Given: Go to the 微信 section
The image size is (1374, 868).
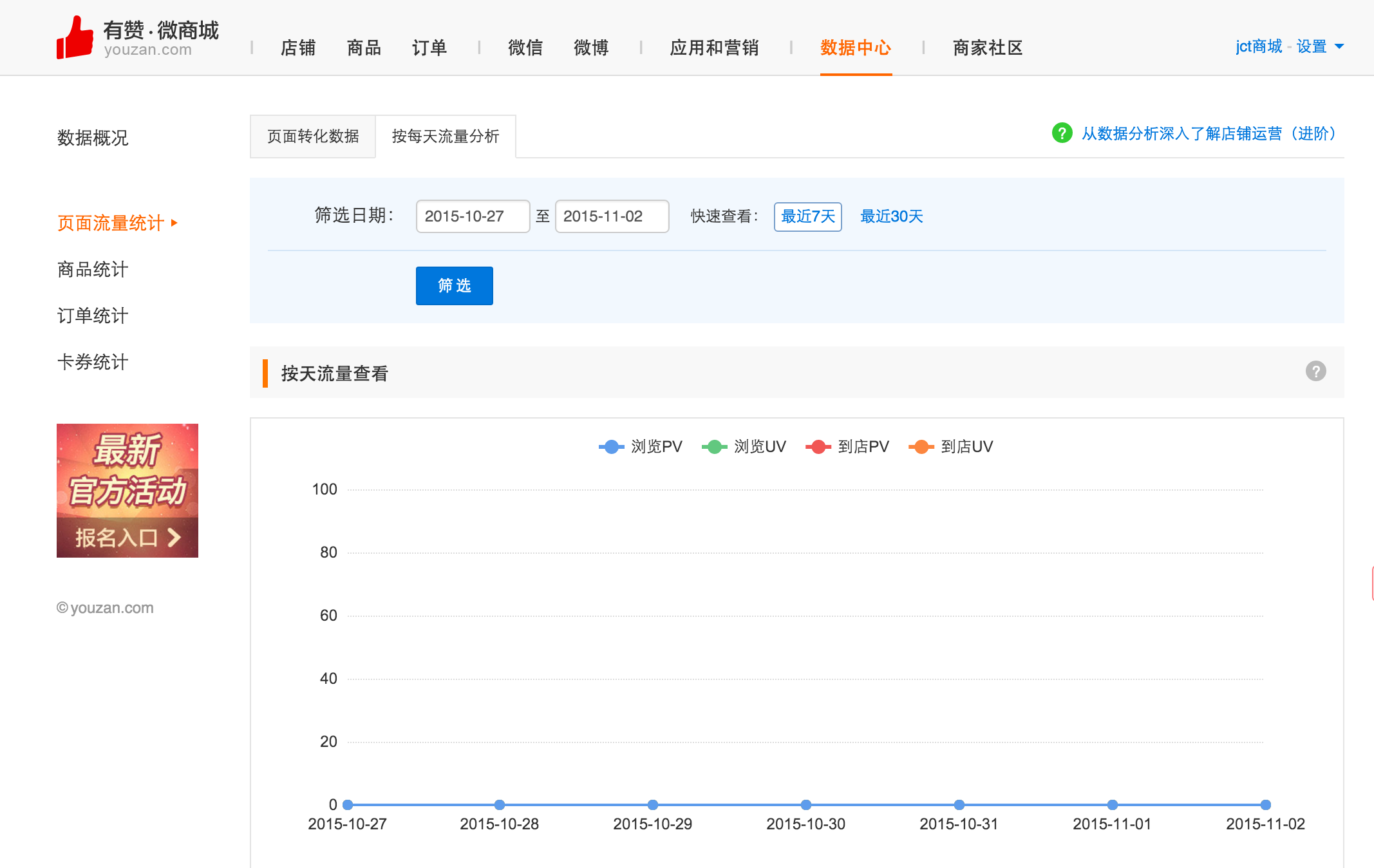Looking at the screenshot, I should 525,48.
